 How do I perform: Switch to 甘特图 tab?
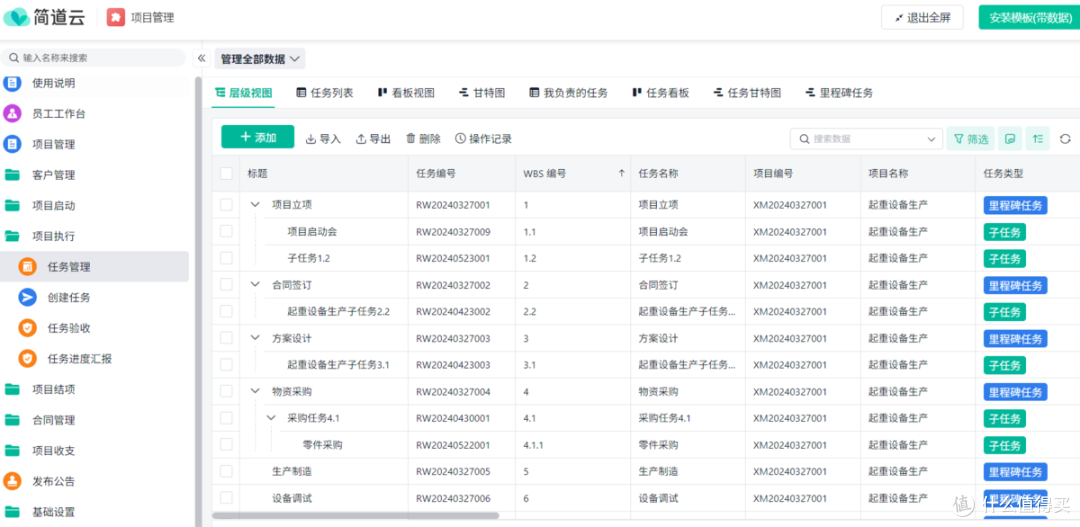[x=482, y=93]
